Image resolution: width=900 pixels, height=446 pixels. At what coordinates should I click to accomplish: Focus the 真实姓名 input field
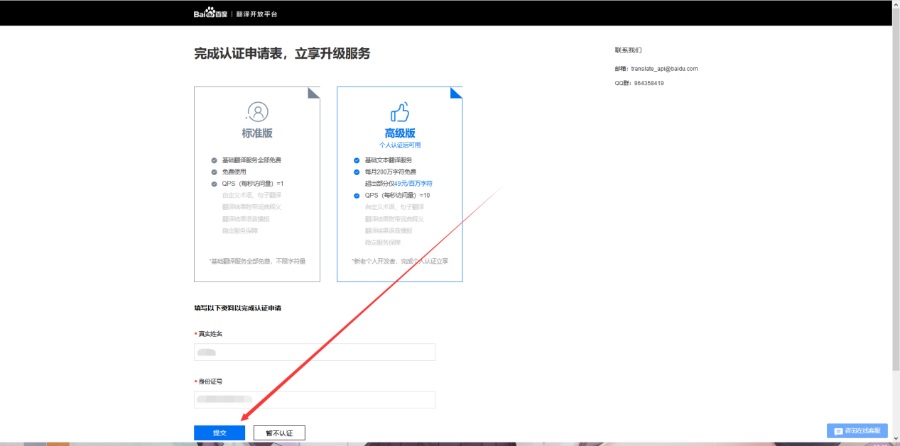(x=315, y=352)
